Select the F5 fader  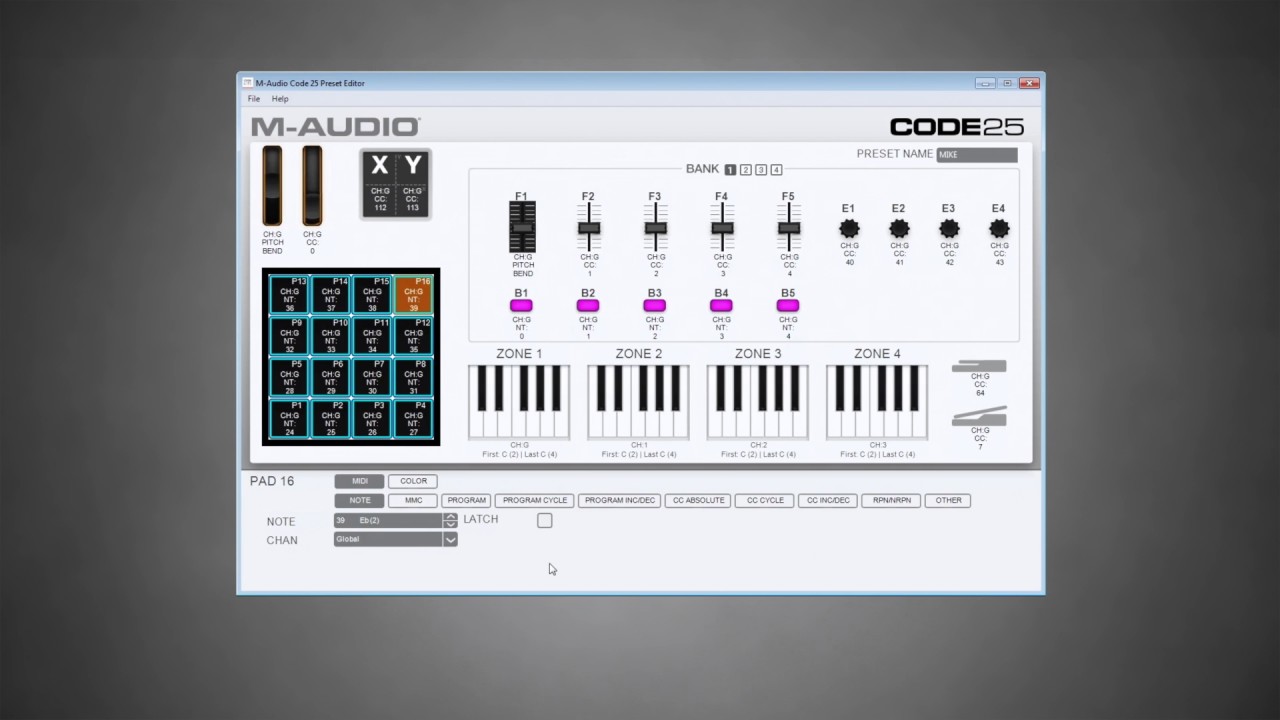pos(788,227)
